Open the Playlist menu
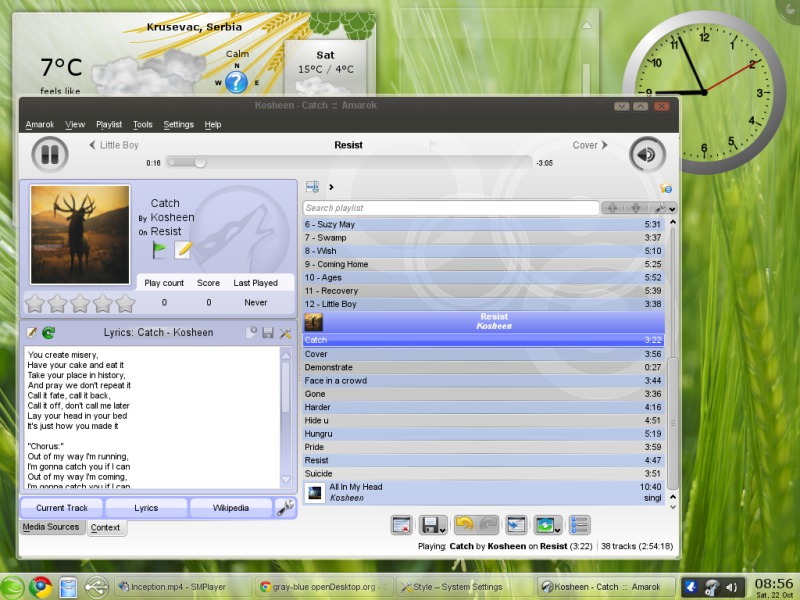 109,124
